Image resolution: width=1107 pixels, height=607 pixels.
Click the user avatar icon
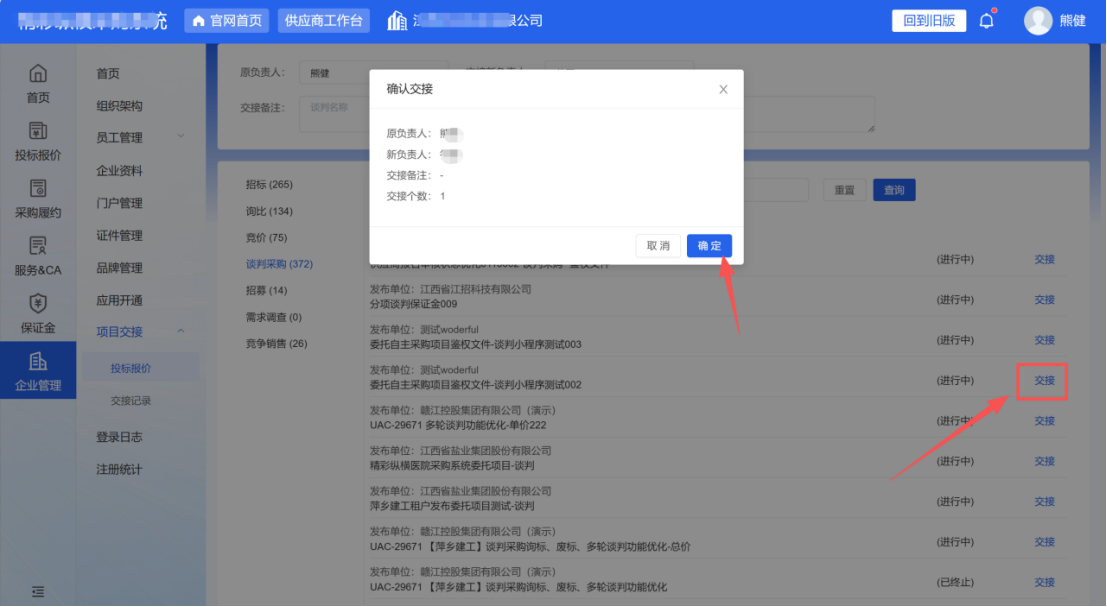coord(1038,21)
